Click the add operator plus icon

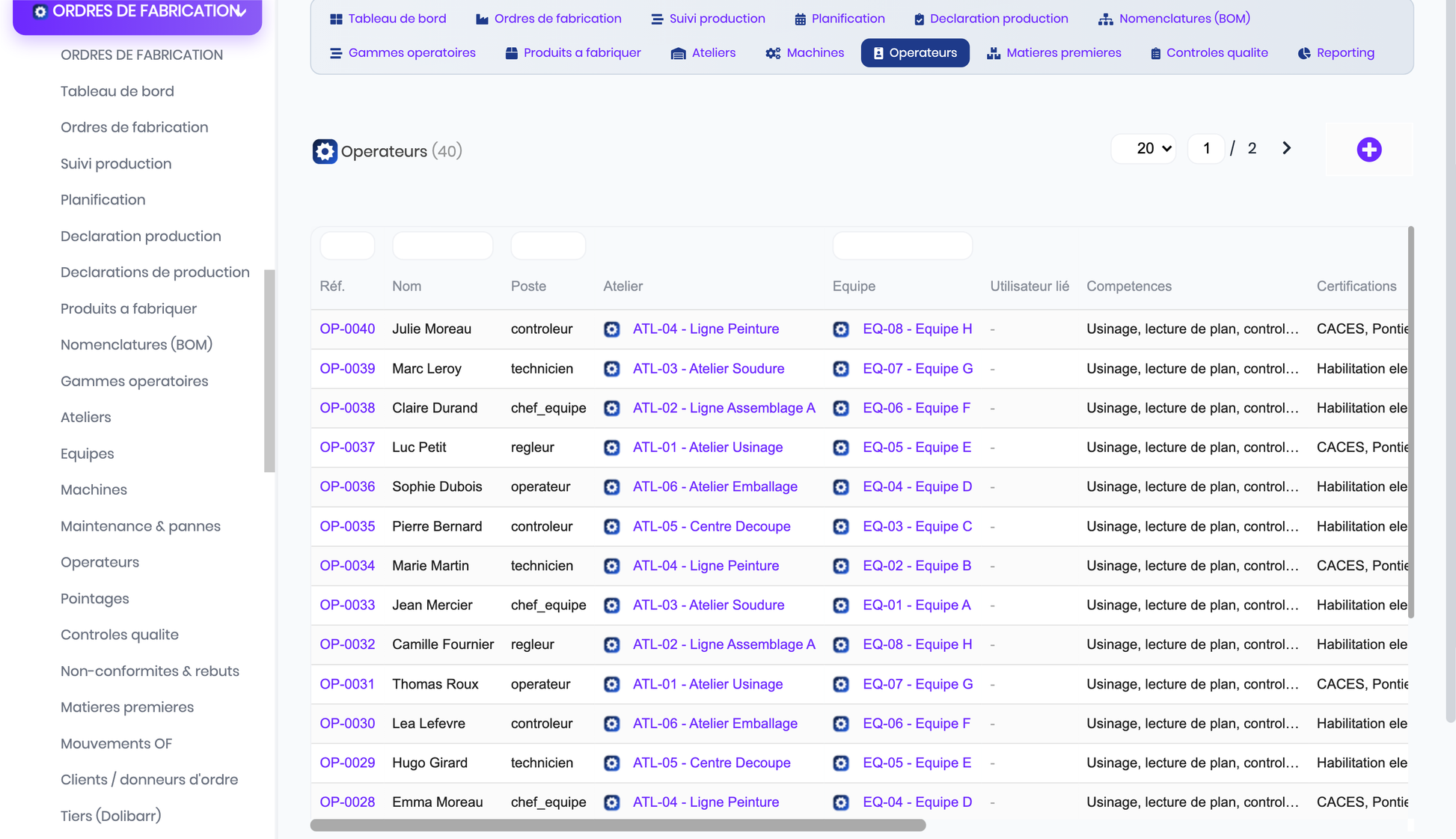[x=1369, y=150]
